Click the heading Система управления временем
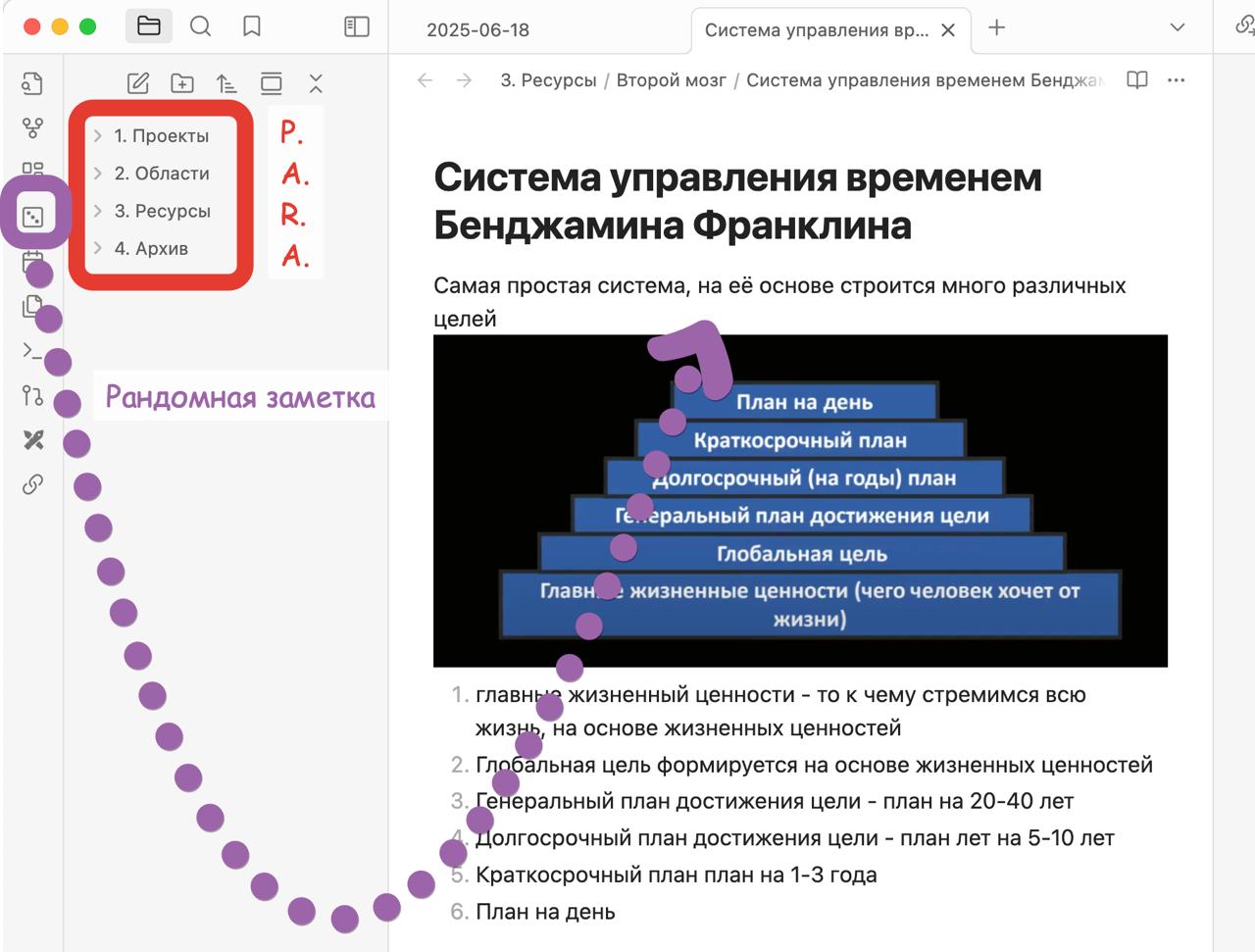Image resolution: width=1255 pixels, height=952 pixels. [737, 201]
